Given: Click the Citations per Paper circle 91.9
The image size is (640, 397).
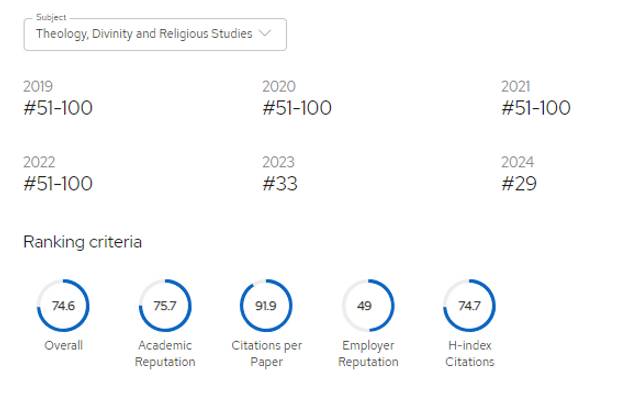Looking at the screenshot, I should tap(266, 306).
